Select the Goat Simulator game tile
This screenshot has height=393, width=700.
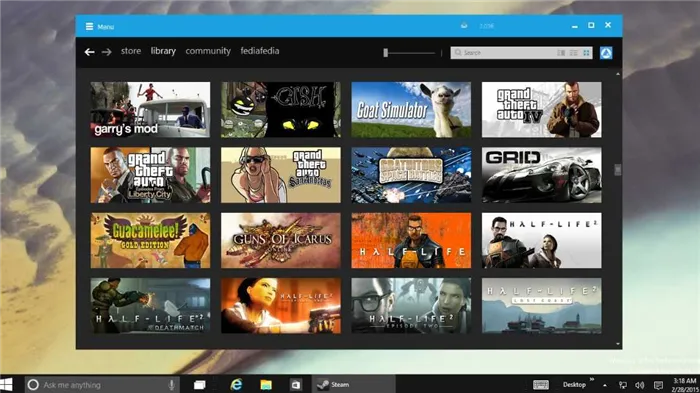[411, 109]
